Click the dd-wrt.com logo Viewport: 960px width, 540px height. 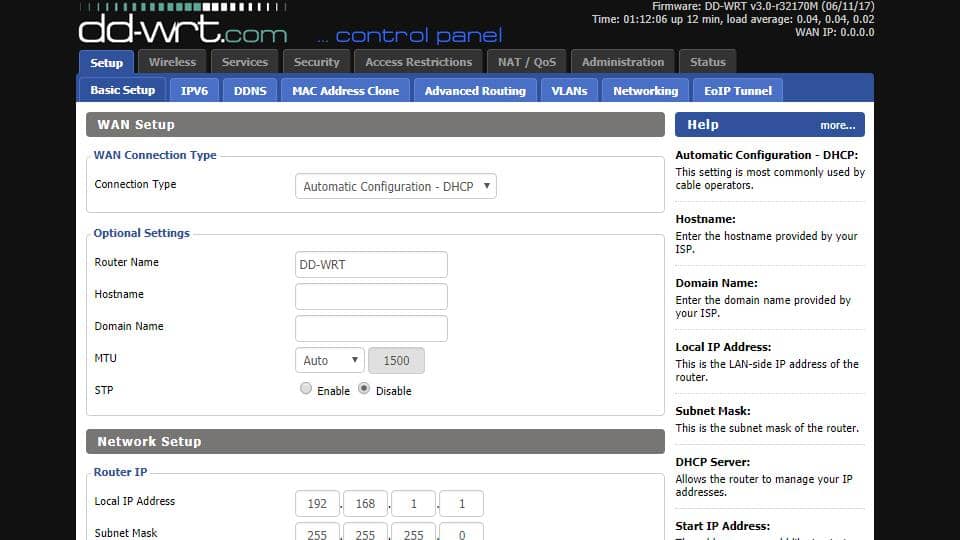(x=182, y=24)
